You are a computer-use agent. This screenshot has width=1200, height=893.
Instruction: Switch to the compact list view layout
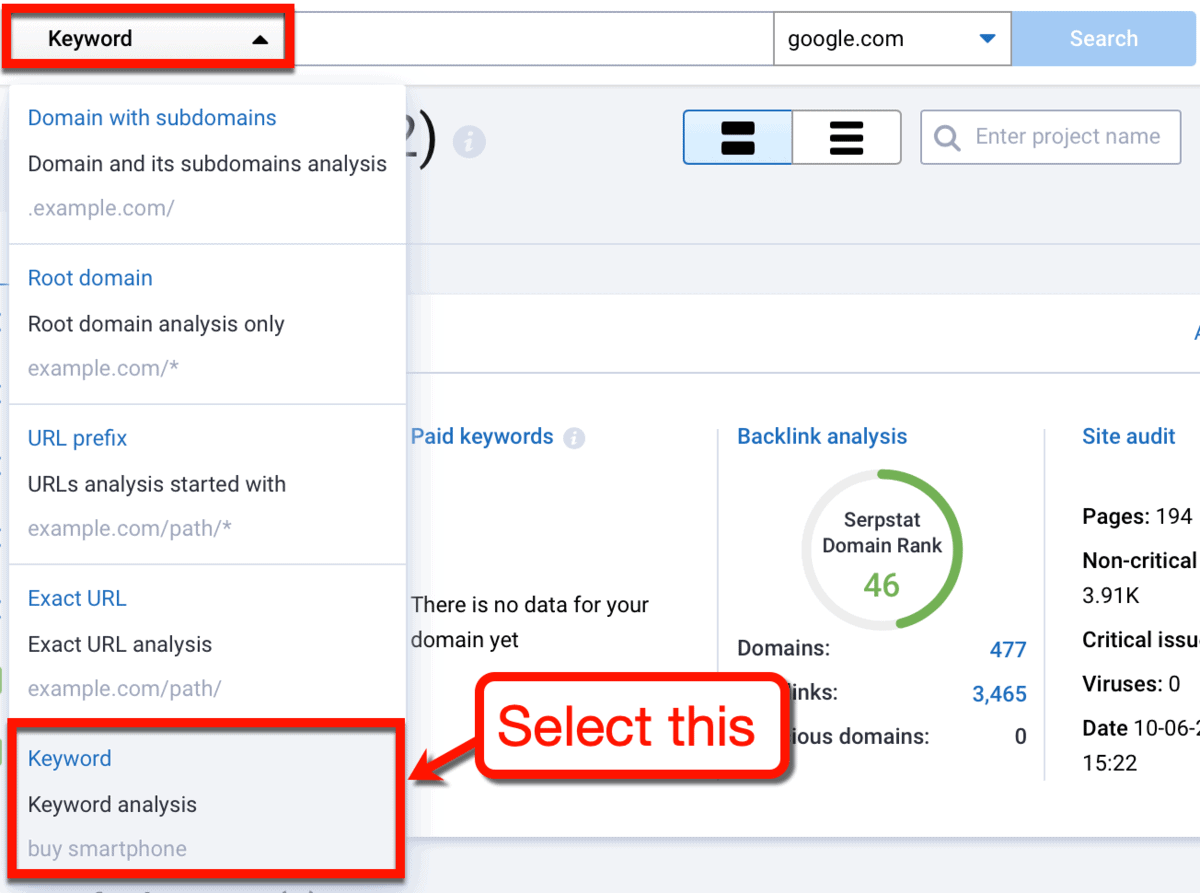point(846,137)
